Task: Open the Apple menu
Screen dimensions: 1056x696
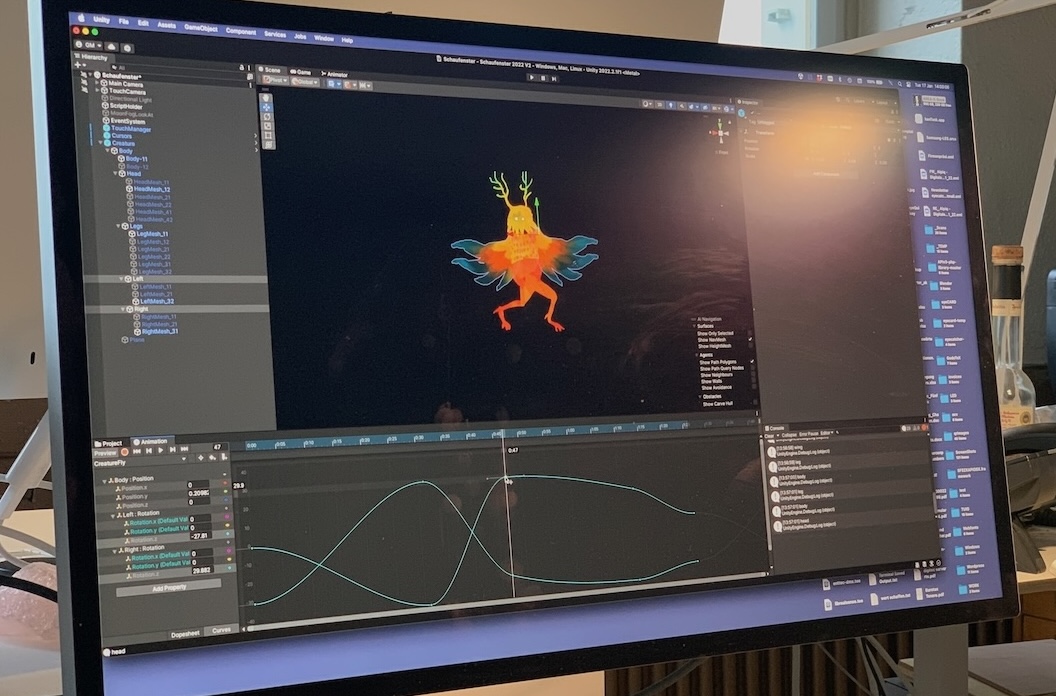Action: click(81, 18)
